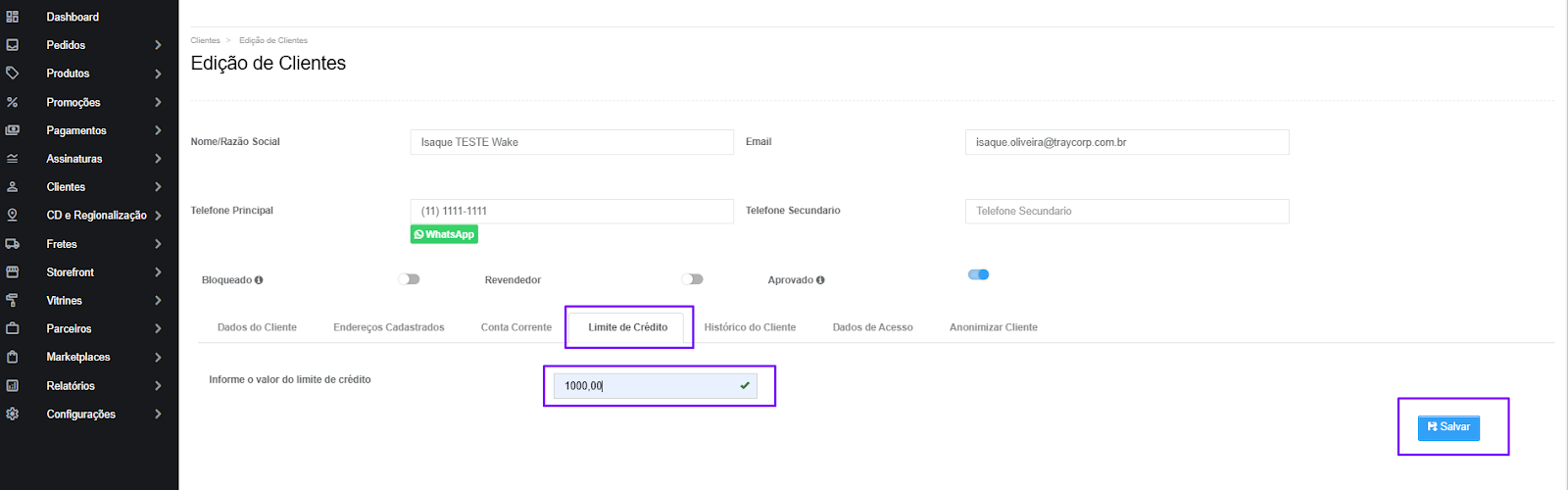
Task: Open the Histórico do Cliente tab
Action: (x=750, y=327)
